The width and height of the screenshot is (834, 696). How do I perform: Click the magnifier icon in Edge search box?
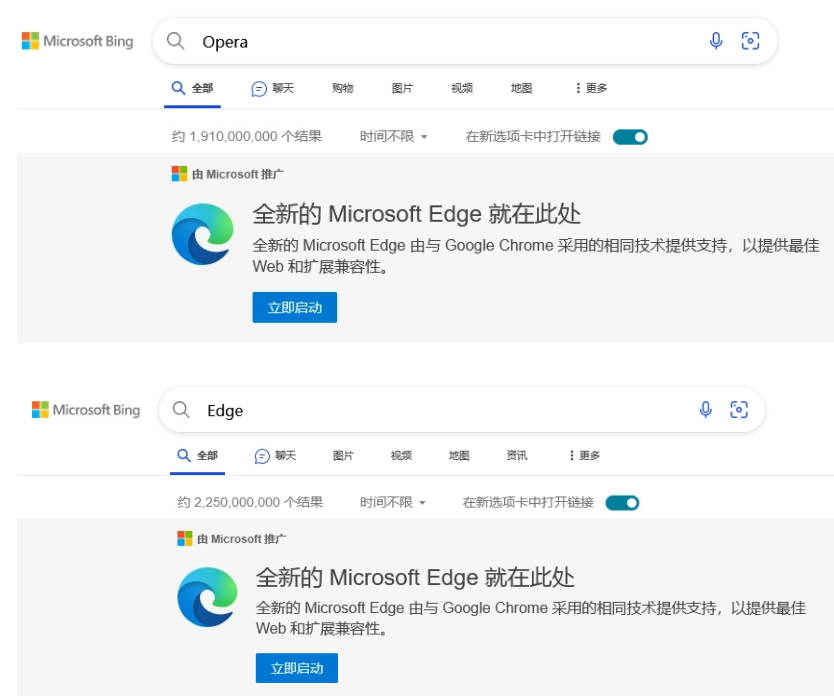point(181,410)
